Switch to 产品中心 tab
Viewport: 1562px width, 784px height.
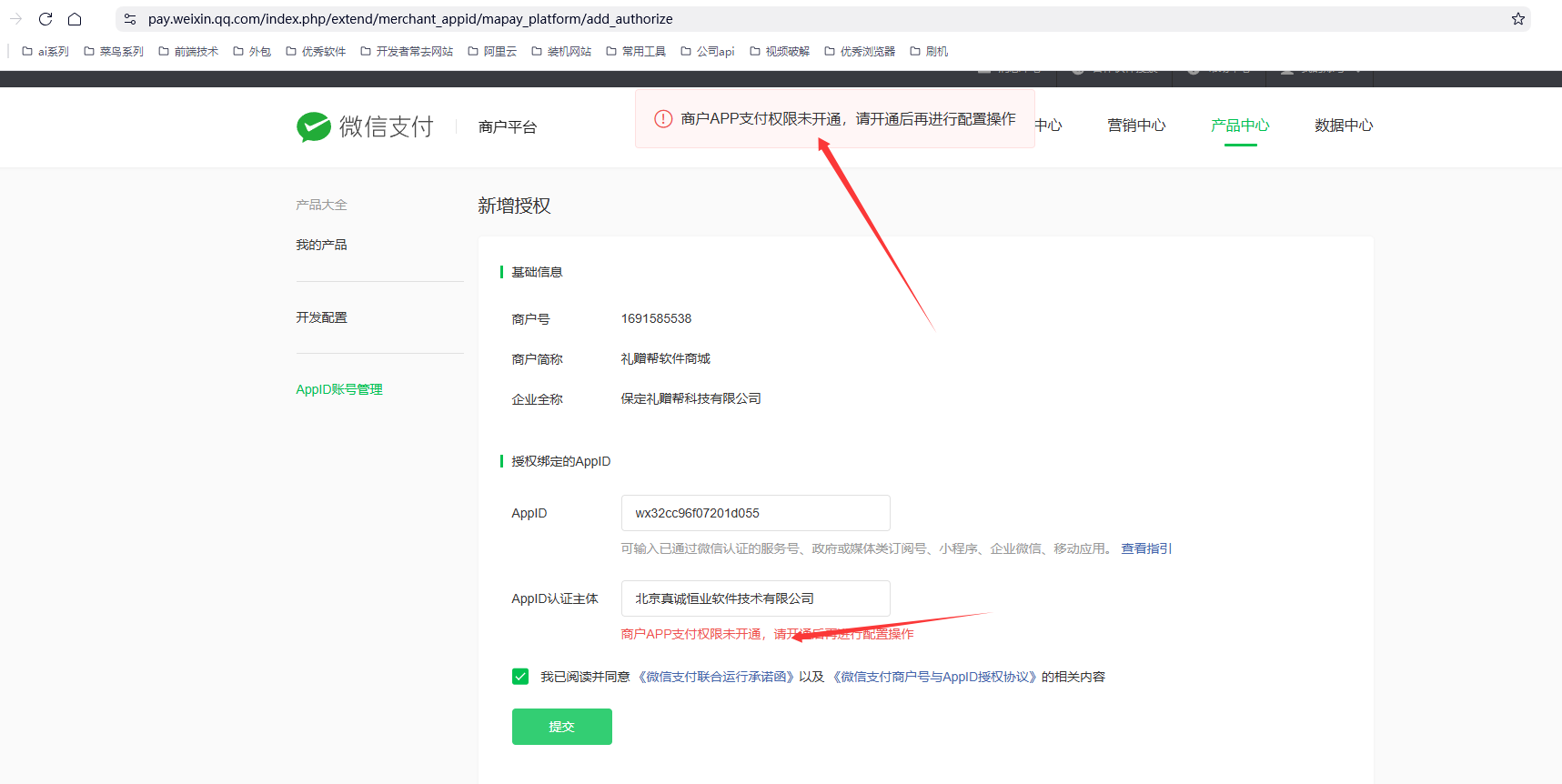coord(1240,126)
